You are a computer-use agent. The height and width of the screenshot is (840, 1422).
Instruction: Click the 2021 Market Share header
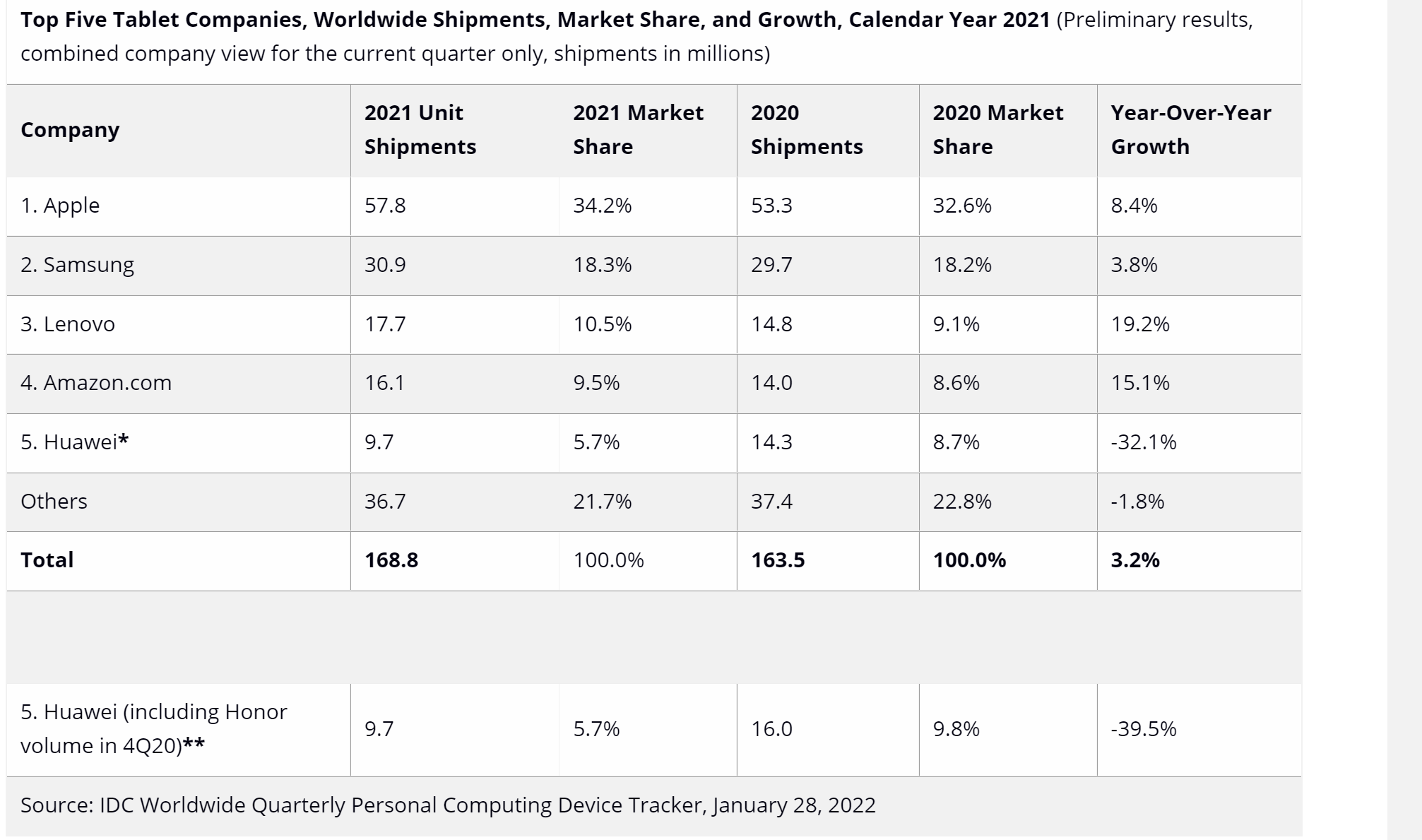[637, 130]
